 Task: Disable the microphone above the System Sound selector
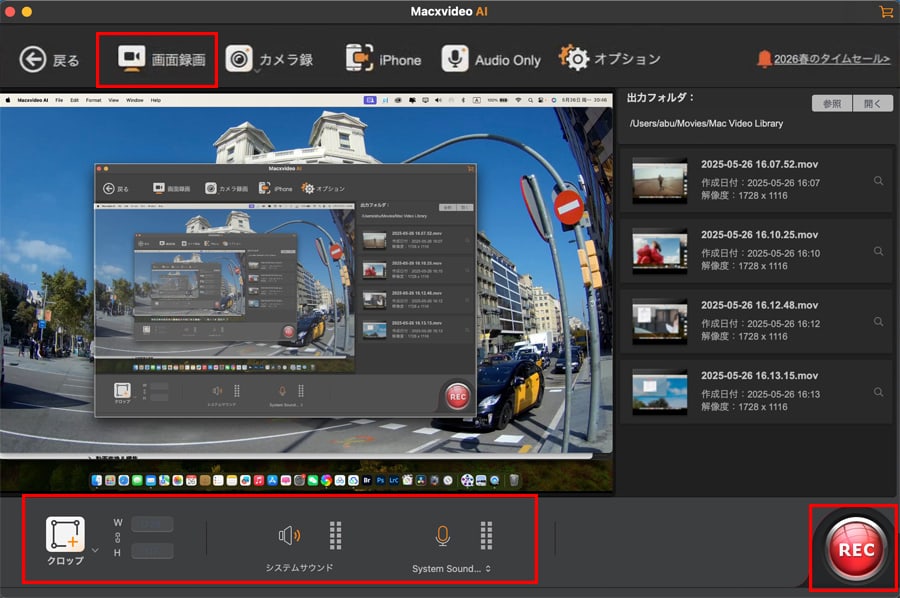click(443, 533)
